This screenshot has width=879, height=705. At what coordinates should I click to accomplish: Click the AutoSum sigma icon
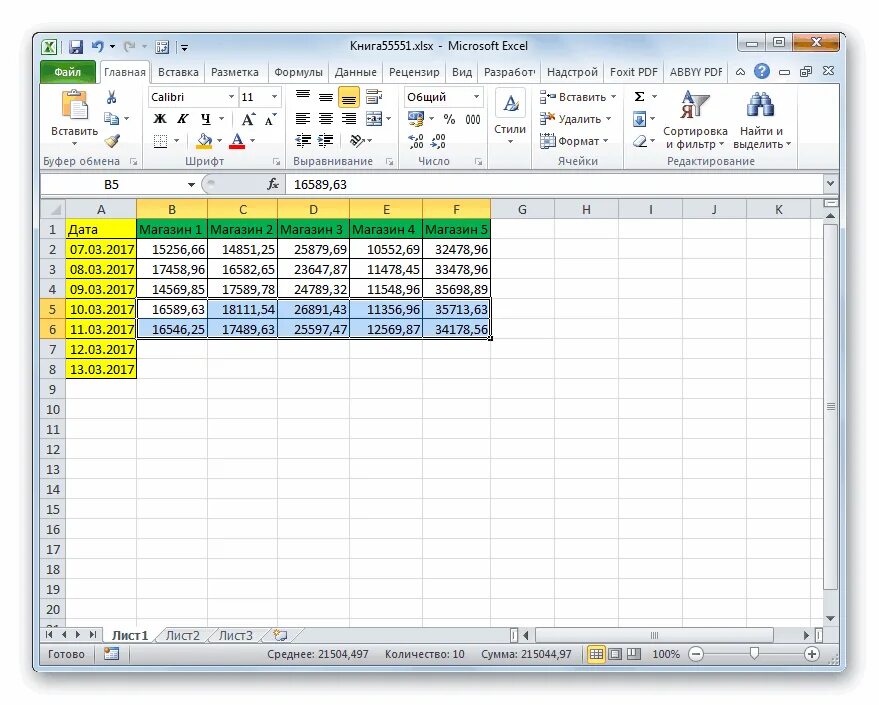pos(639,97)
